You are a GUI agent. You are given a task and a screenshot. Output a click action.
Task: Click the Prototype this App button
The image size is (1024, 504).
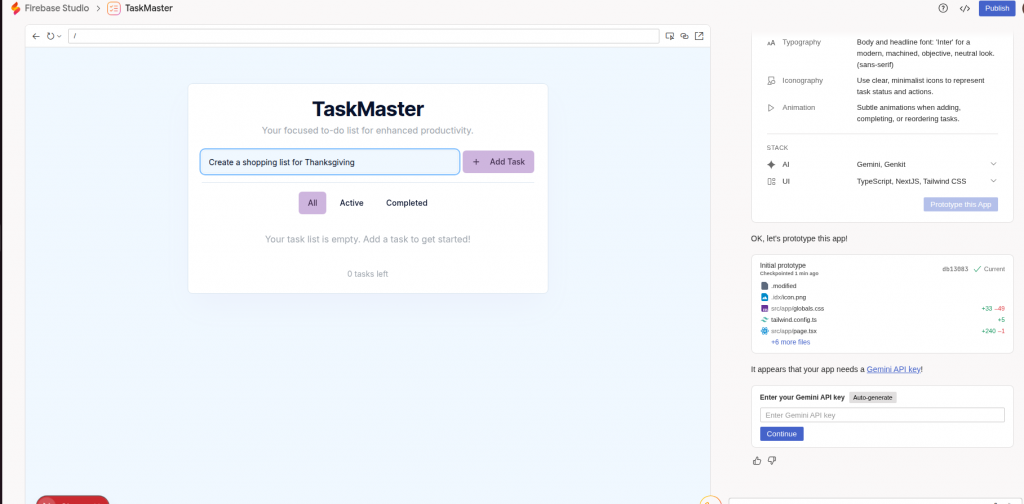(961, 204)
